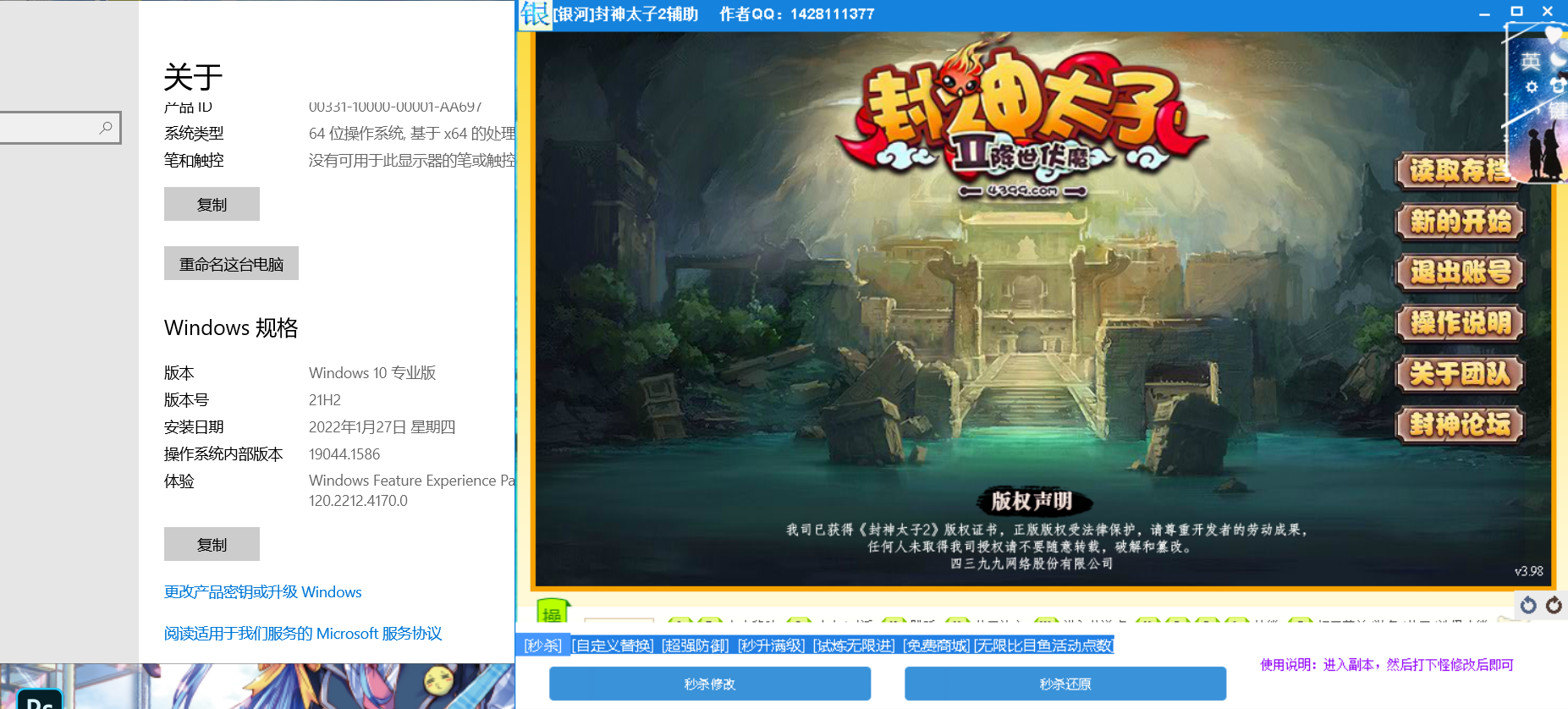
Task: Open the [免费商城] tab
Action: 936,646
